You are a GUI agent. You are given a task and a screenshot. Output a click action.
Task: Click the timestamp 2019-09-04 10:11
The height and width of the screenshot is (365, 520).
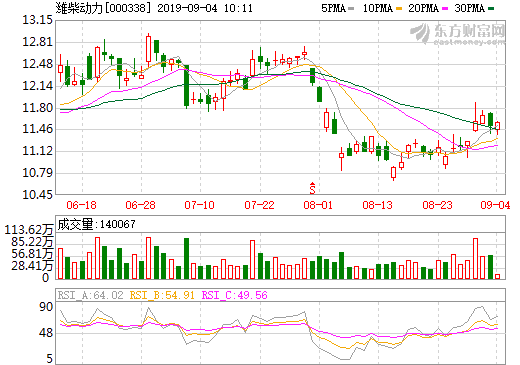(205, 8)
